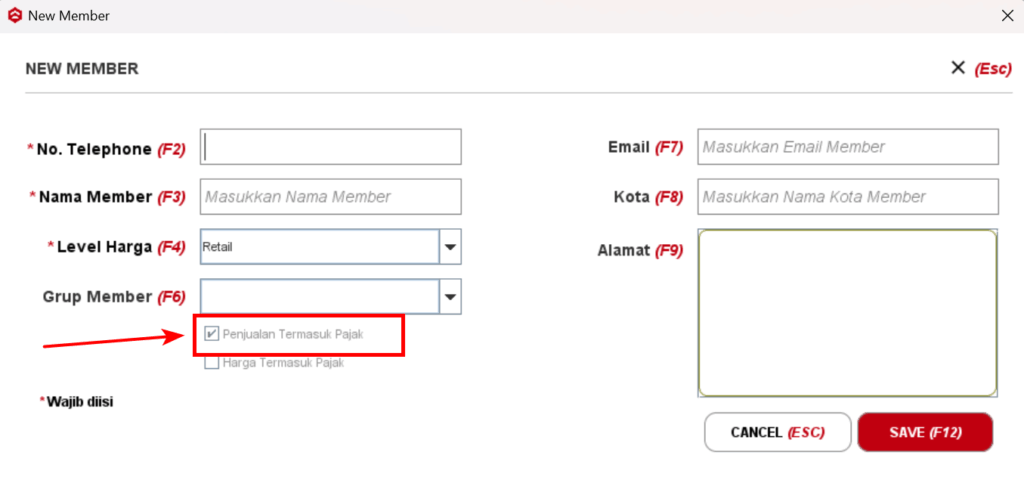Close the New Member window from the title bar
Image resolution: width=1024 pixels, height=483 pixels.
(1007, 16)
